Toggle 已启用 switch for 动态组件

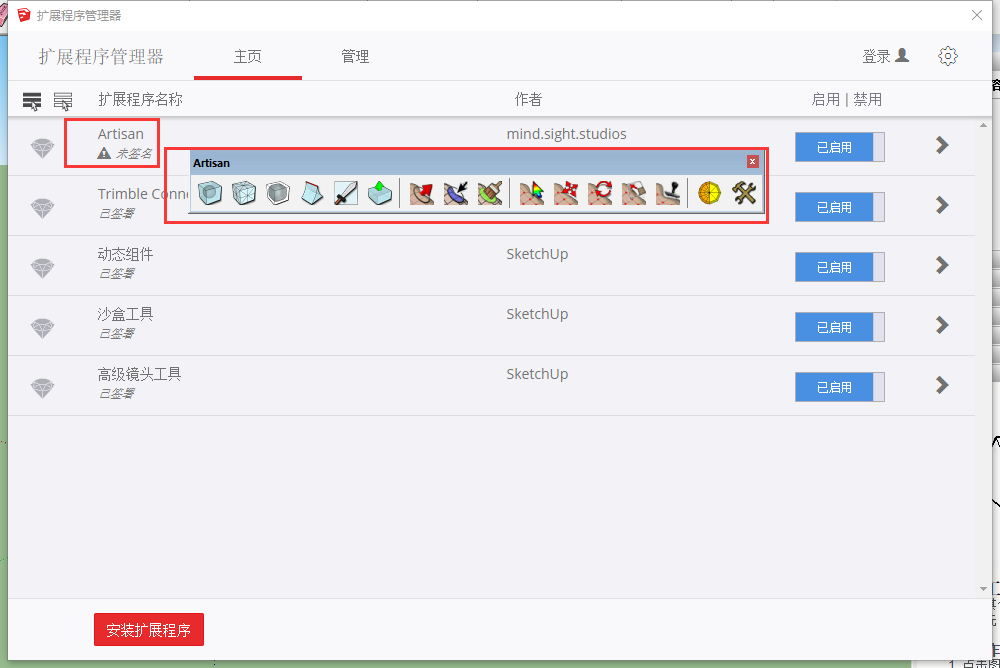point(839,267)
